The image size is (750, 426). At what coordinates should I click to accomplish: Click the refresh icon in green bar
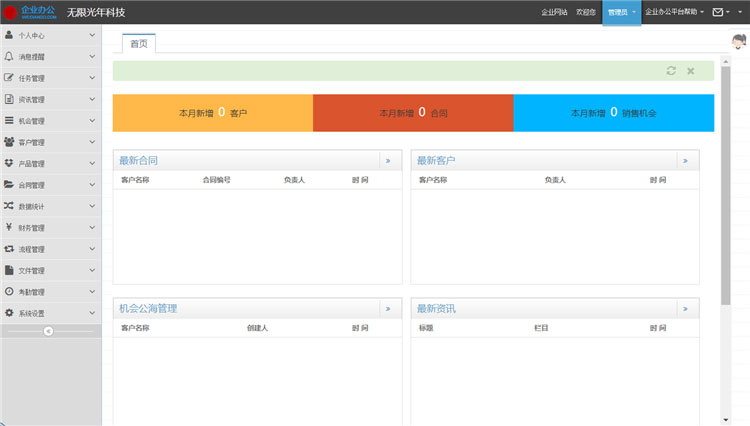671,71
